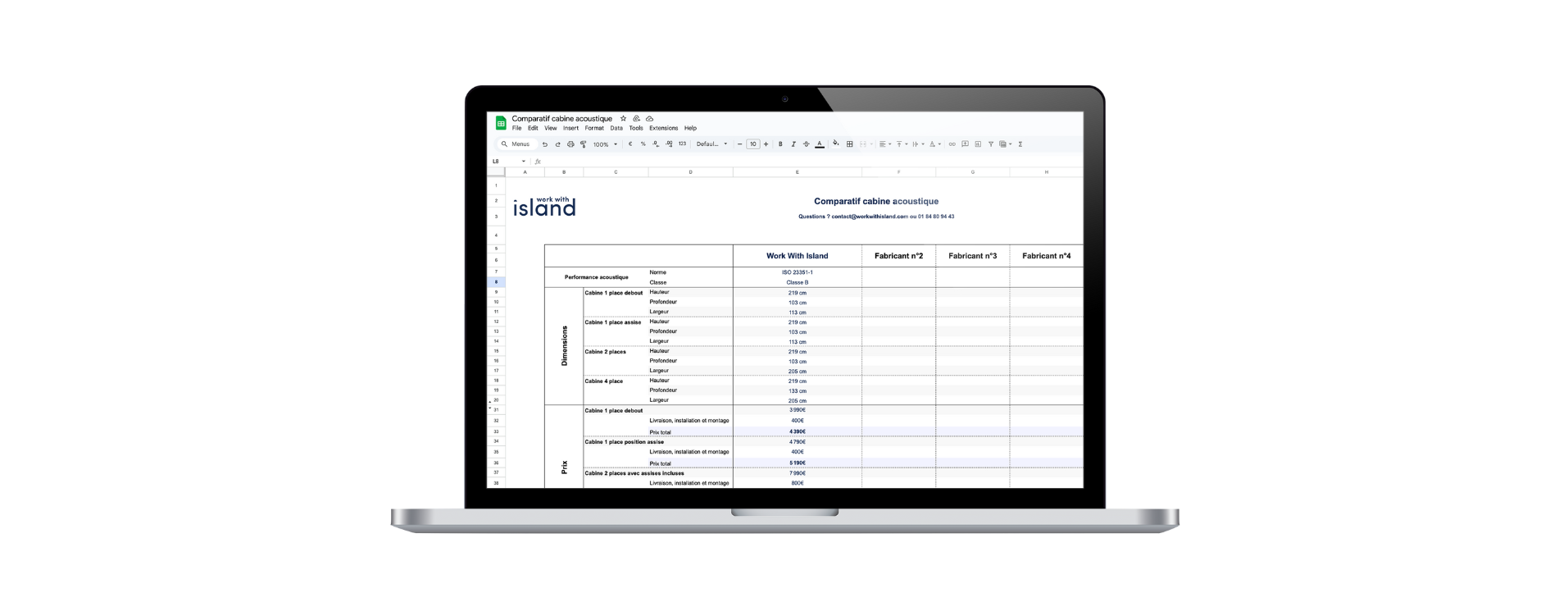This screenshot has height=602, width=1568.
Task: Toggle strikethrough formatting
Action: [x=806, y=144]
